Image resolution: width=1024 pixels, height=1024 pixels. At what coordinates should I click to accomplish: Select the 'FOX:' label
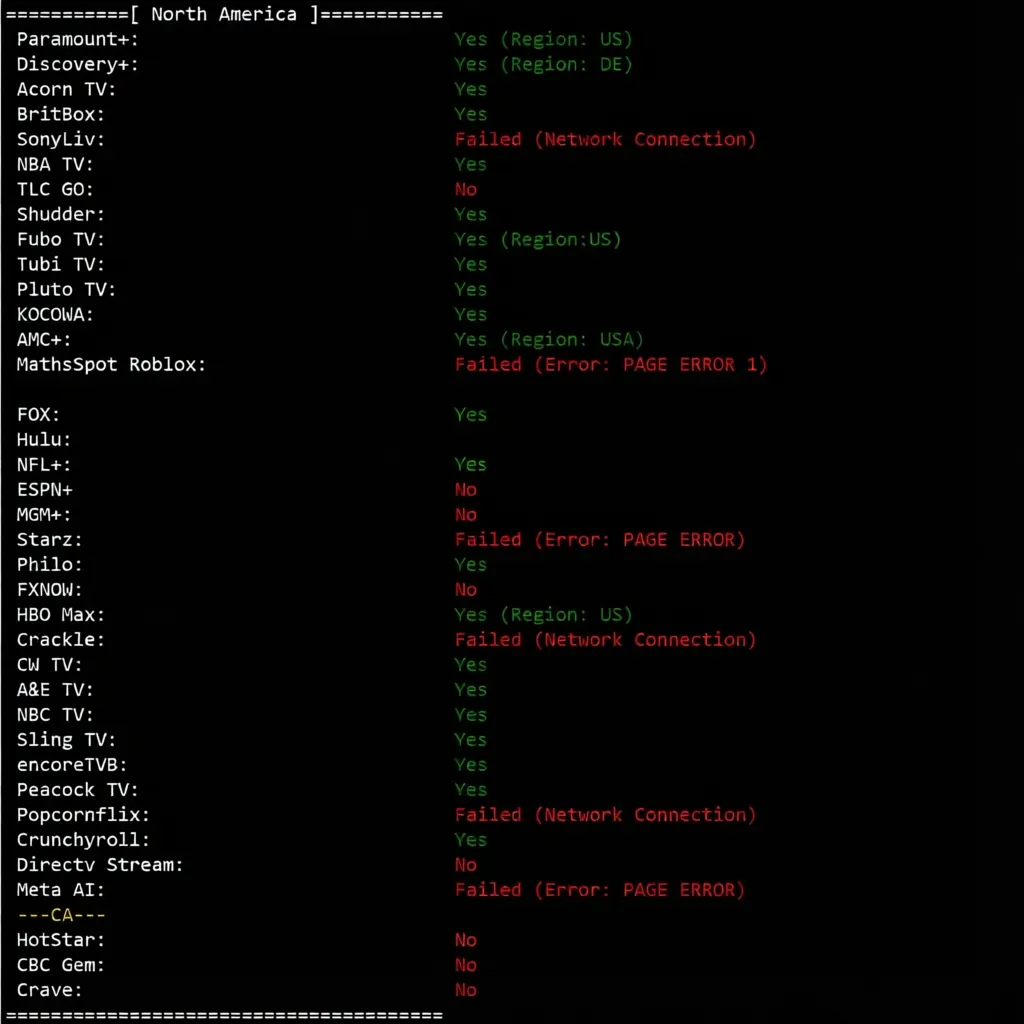point(39,415)
